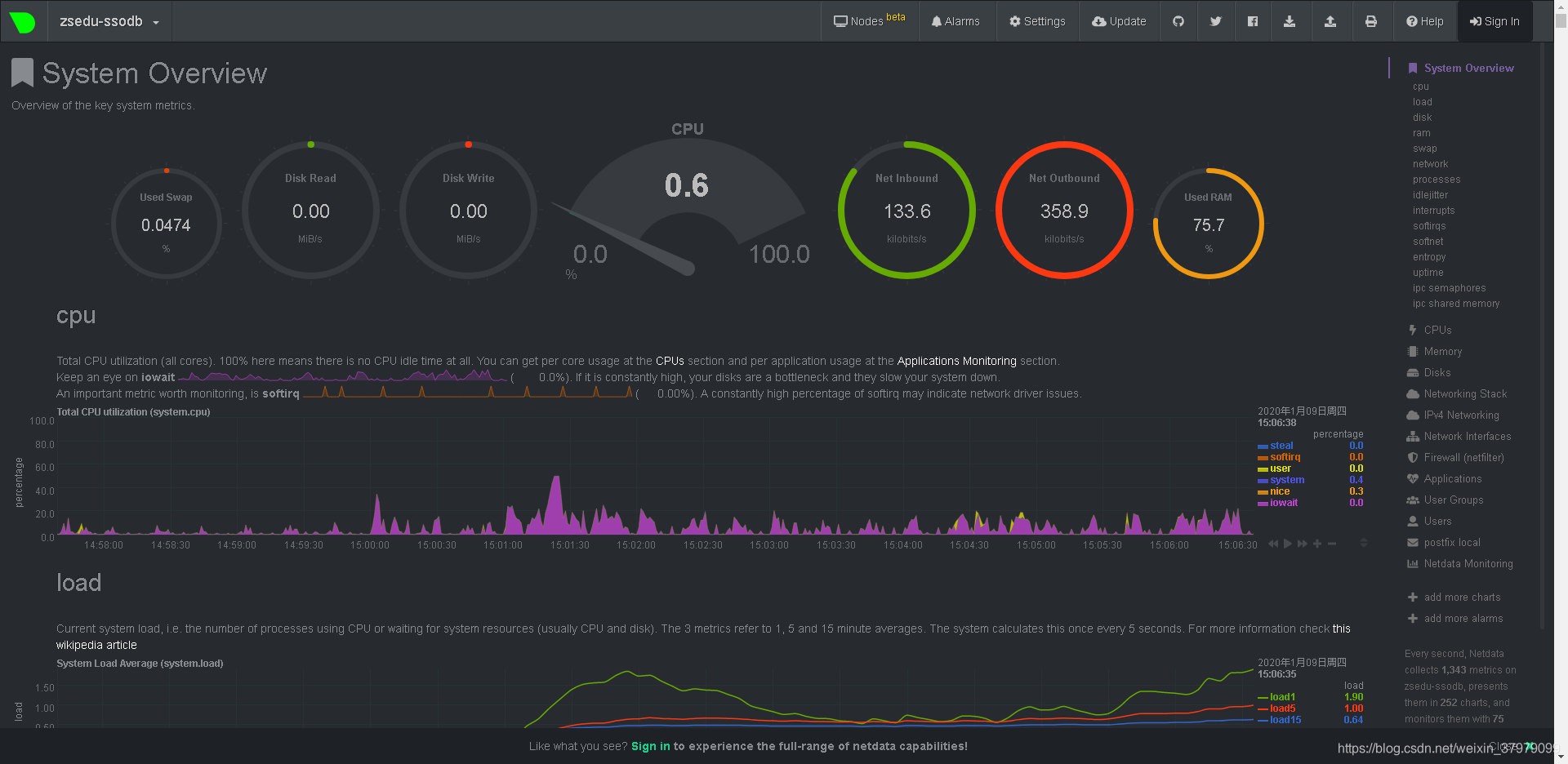Expand the CPUs sidebar section
Viewport: 1568px width, 764px height.
1437,331
